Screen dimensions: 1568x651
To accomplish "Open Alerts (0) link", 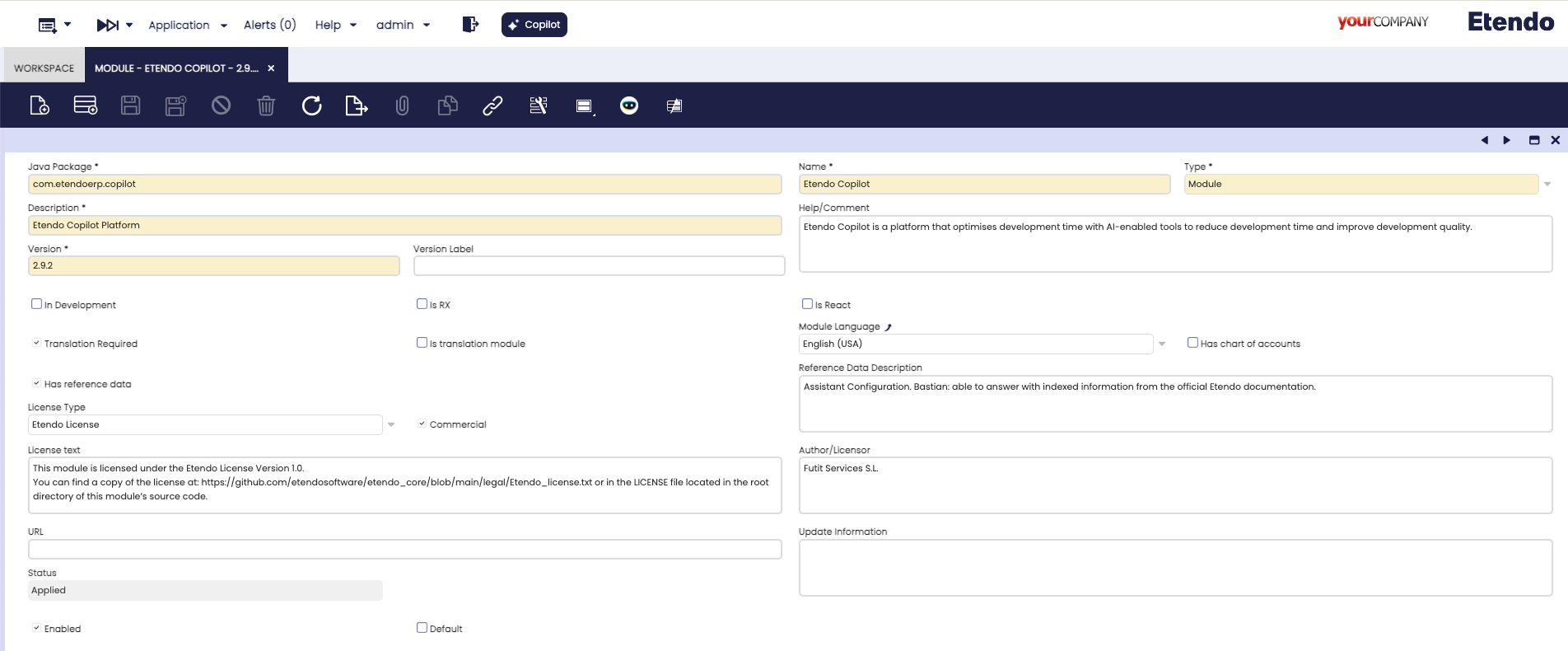I will (269, 25).
